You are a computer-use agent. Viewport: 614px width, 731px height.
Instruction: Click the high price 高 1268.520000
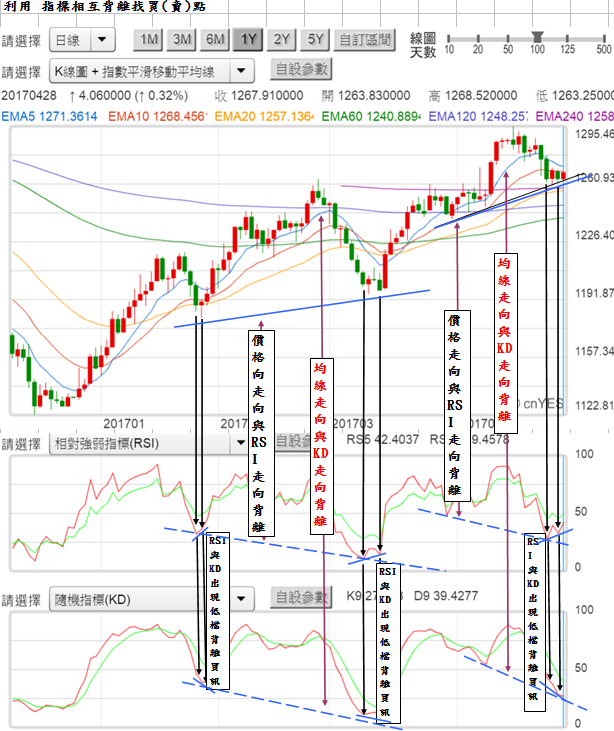[473, 96]
